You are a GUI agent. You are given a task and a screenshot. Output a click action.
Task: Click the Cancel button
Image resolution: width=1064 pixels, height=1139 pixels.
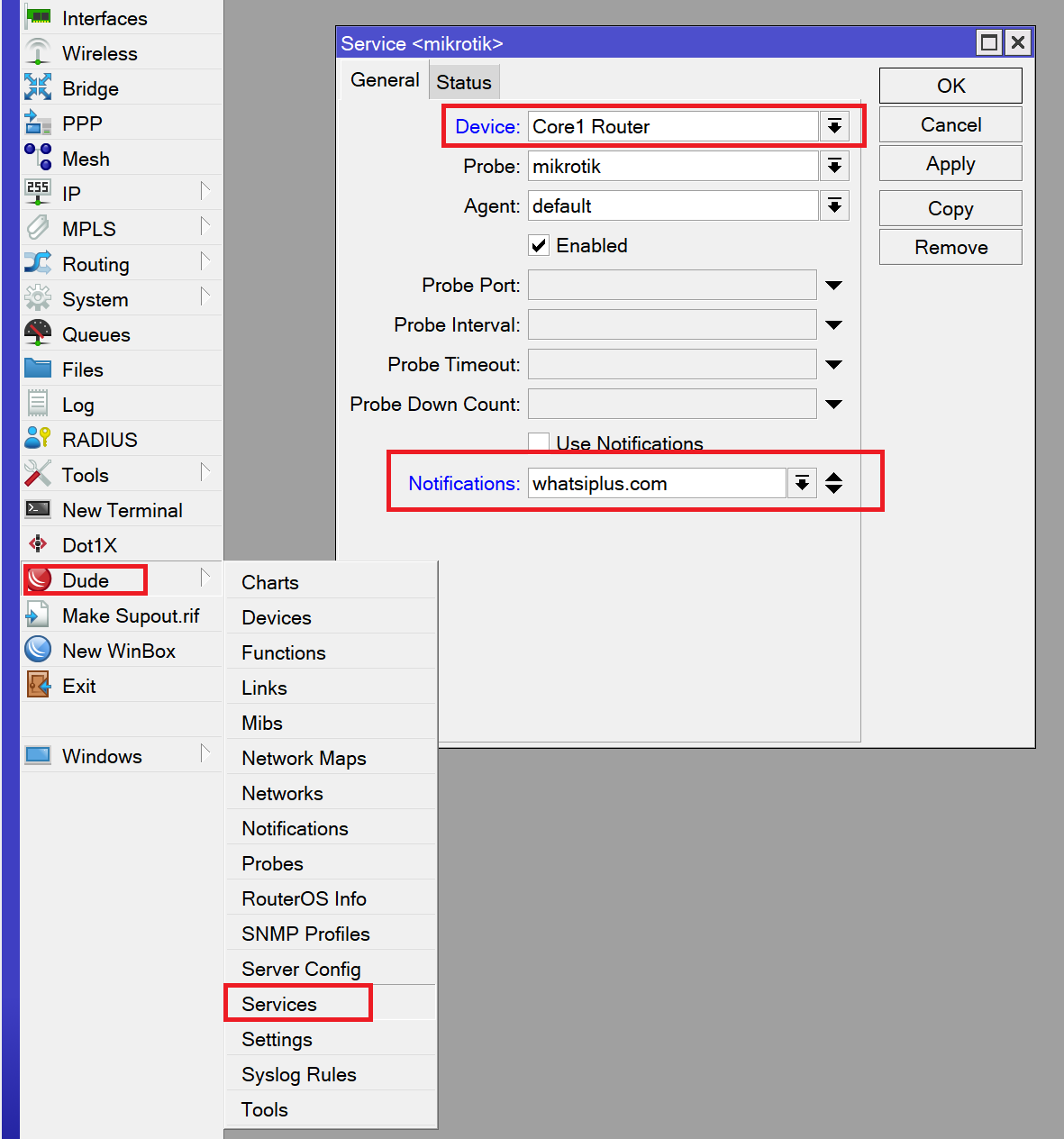(x=950, y=124)
